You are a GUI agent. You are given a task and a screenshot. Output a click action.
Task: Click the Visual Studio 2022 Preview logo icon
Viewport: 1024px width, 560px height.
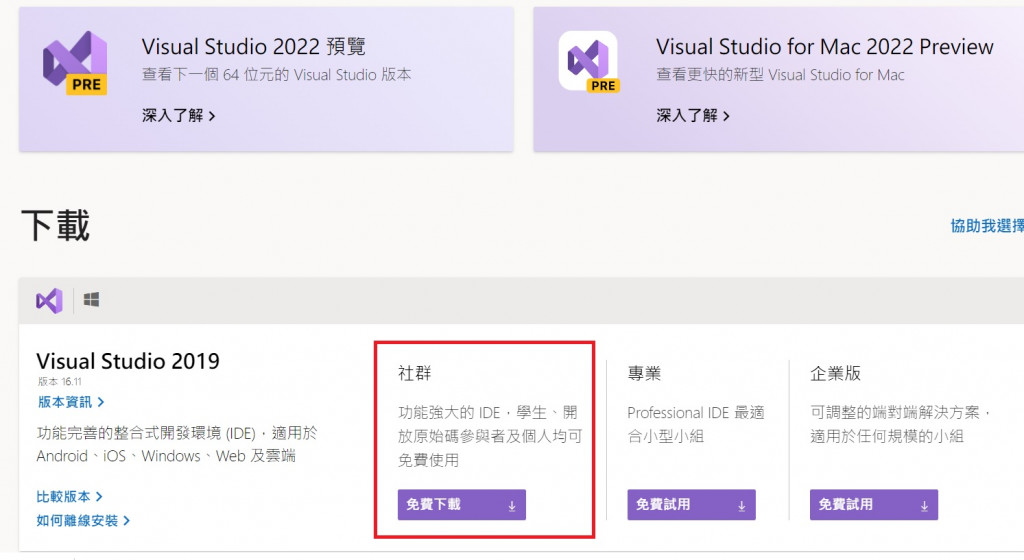pos(75,63)
